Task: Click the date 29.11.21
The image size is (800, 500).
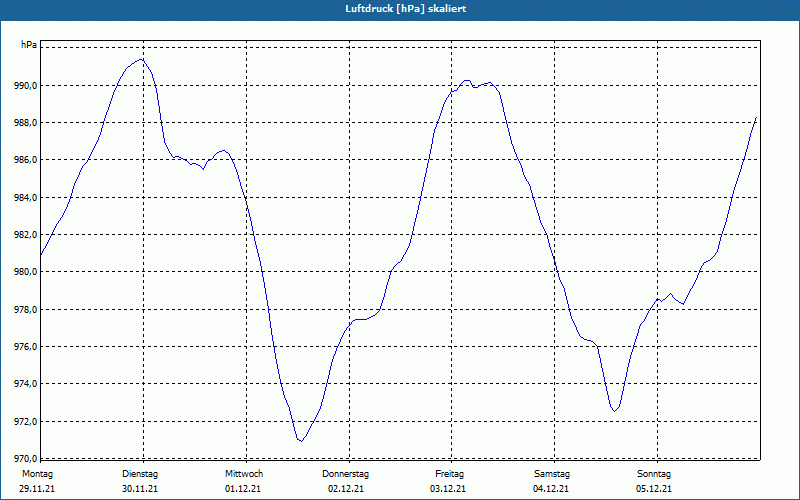Action: [37, 489]
